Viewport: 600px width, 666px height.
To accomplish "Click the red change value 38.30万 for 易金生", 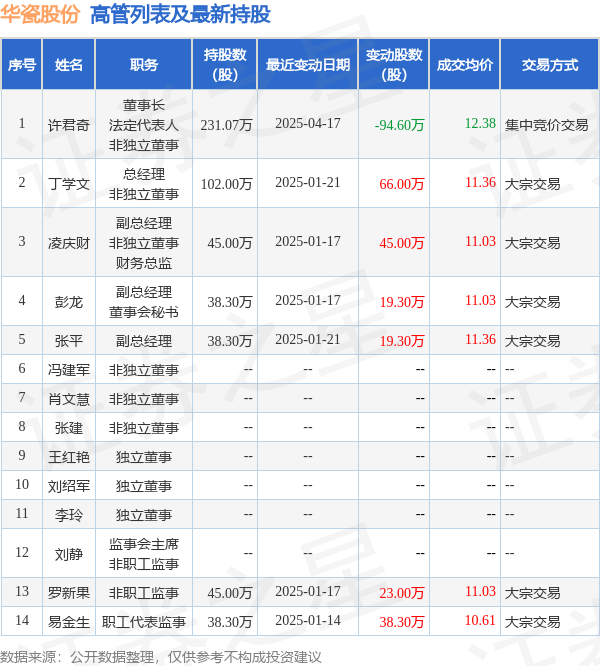I will pos(402,622).
